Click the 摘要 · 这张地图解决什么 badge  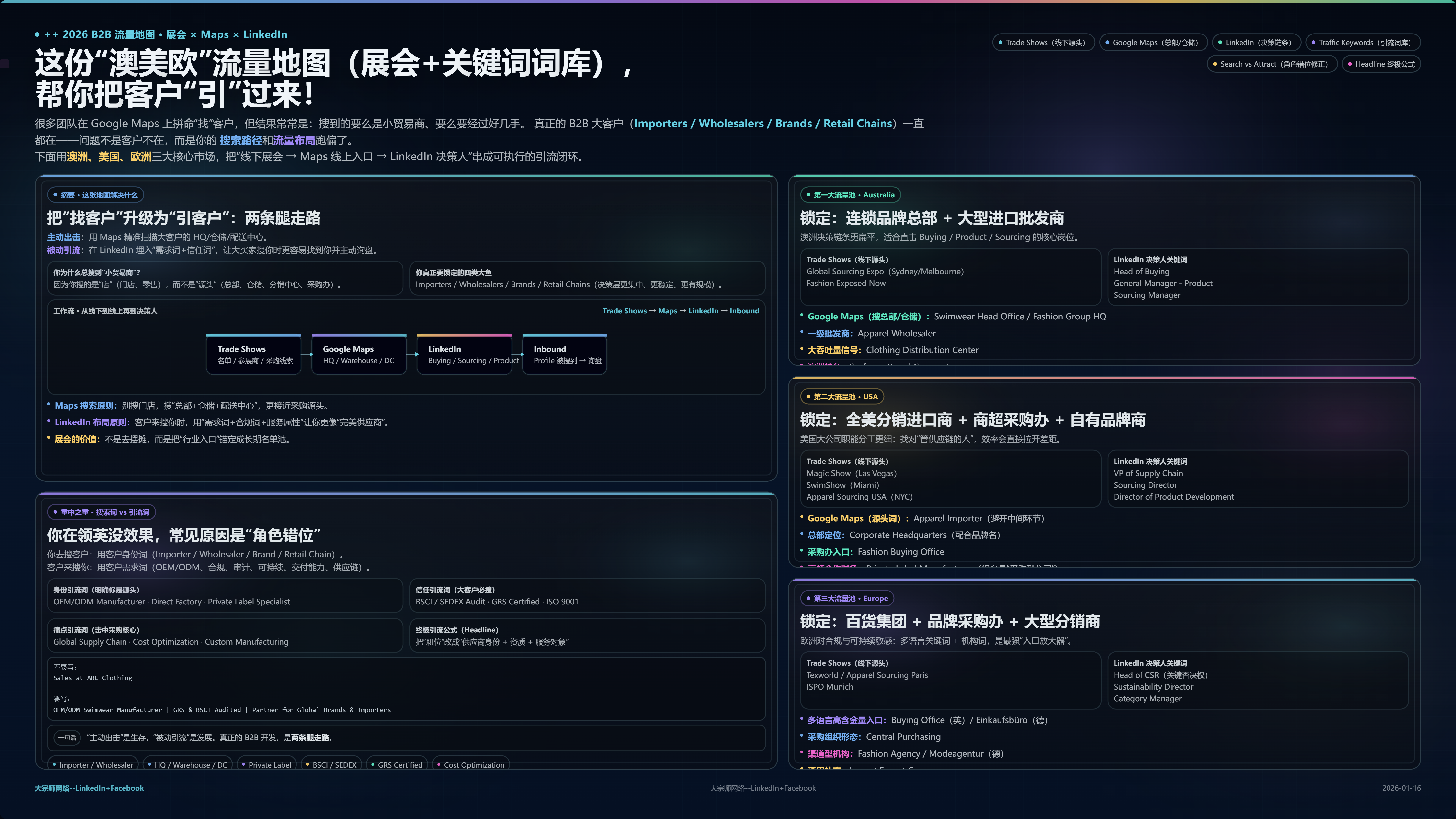[95, 195]
